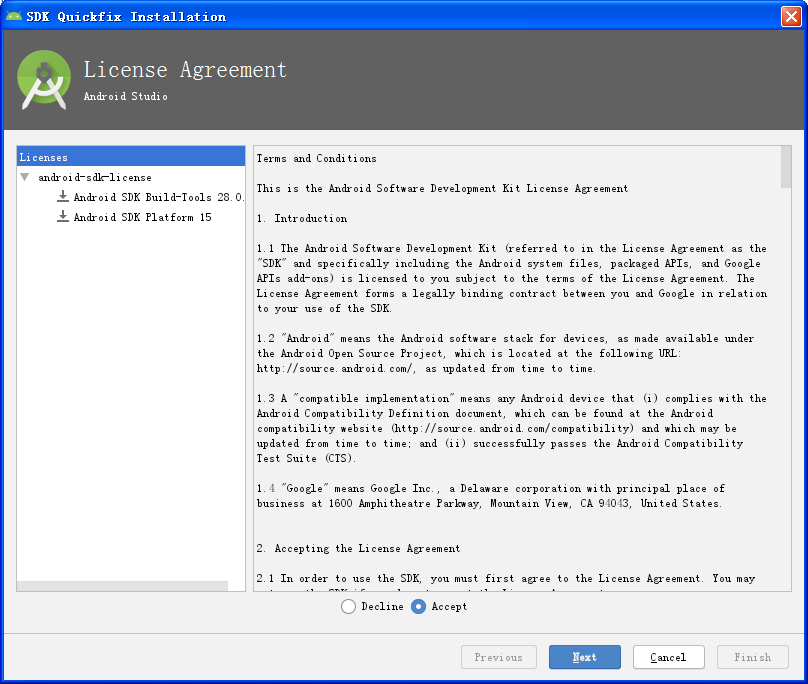Viewport: 808px width, 684px height.
Task: Close the SDK Quickfix Installation window
Action: click(x=791, y=16)
